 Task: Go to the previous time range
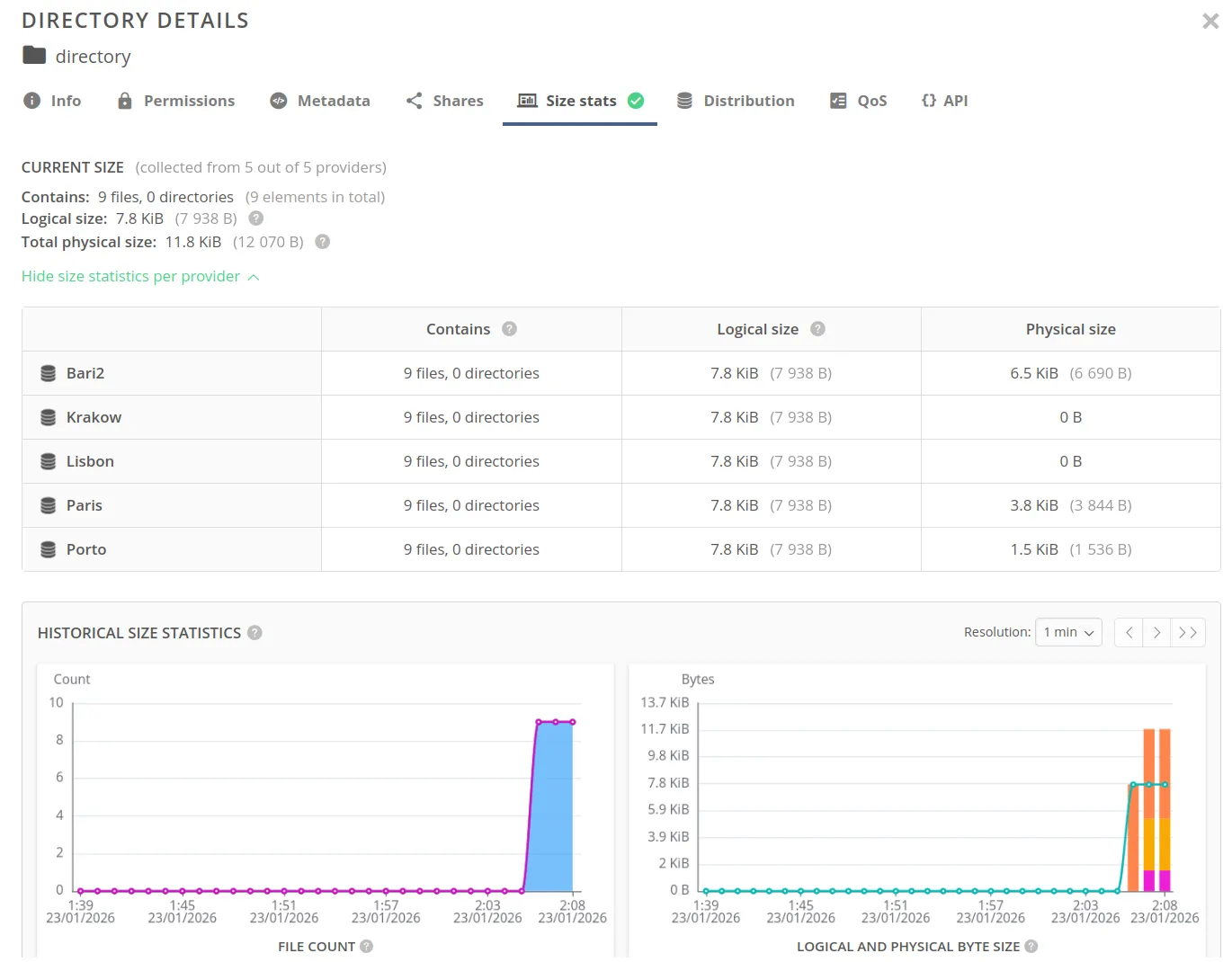pyautogui.click(x=1129, y=633)
